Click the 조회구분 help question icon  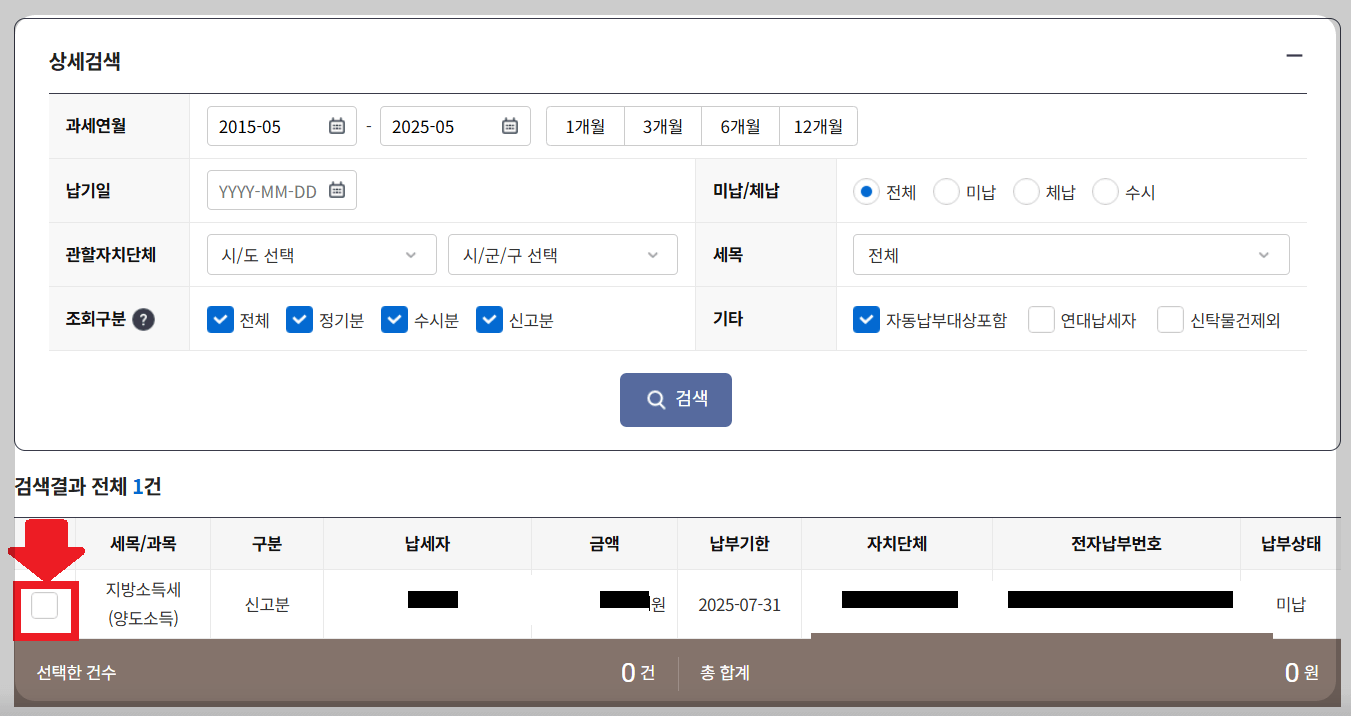144,320
